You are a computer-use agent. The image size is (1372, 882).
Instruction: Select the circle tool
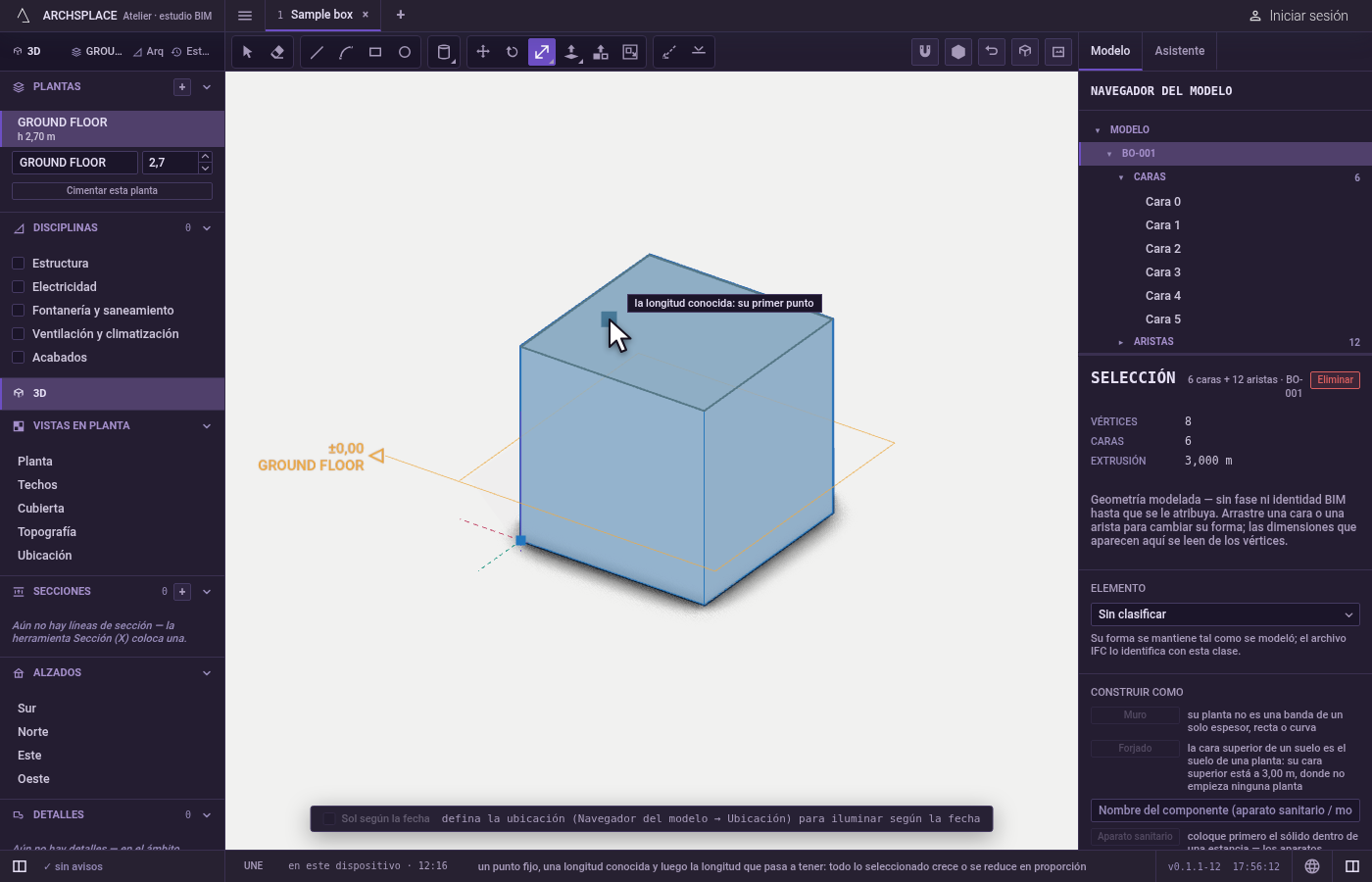(405, 52)
